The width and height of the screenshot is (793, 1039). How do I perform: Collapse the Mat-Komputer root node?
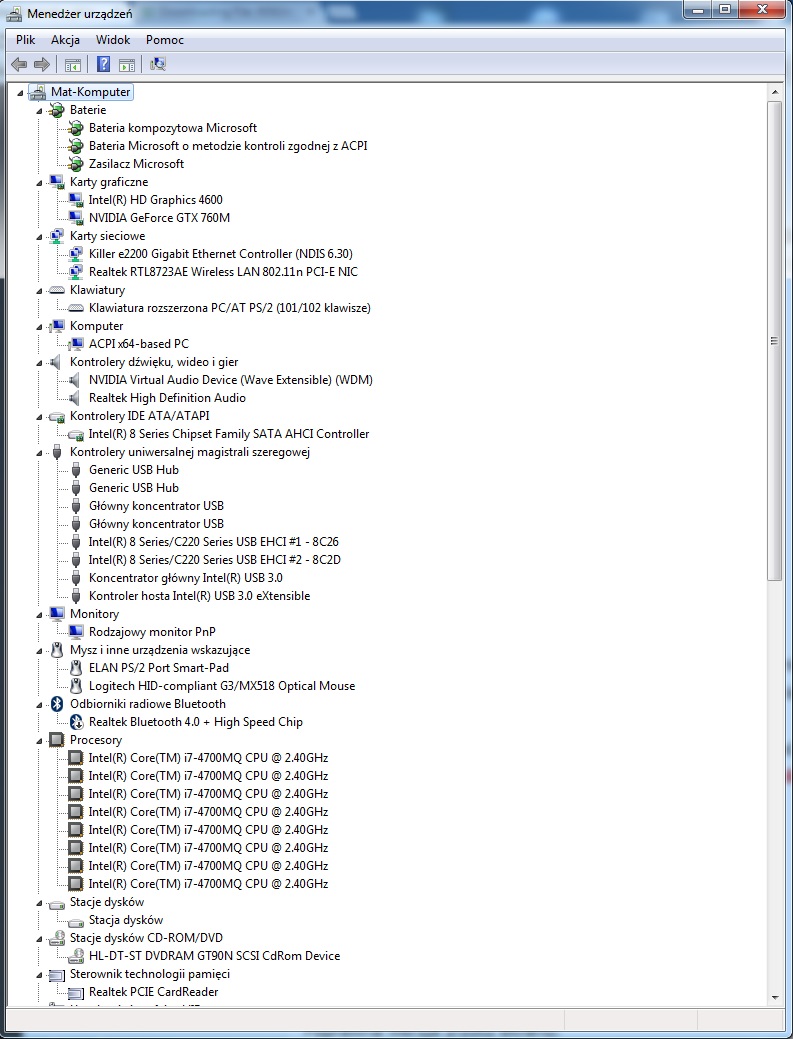click(x=21, y=93)
